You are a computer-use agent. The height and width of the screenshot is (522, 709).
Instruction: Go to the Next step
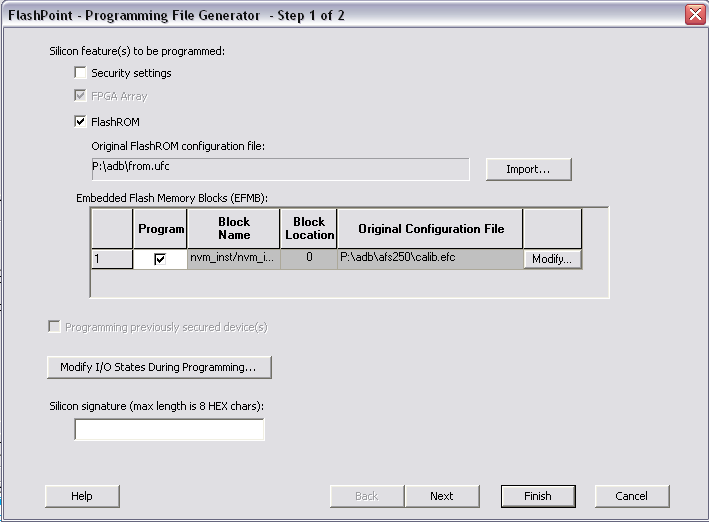click(442, 496)
